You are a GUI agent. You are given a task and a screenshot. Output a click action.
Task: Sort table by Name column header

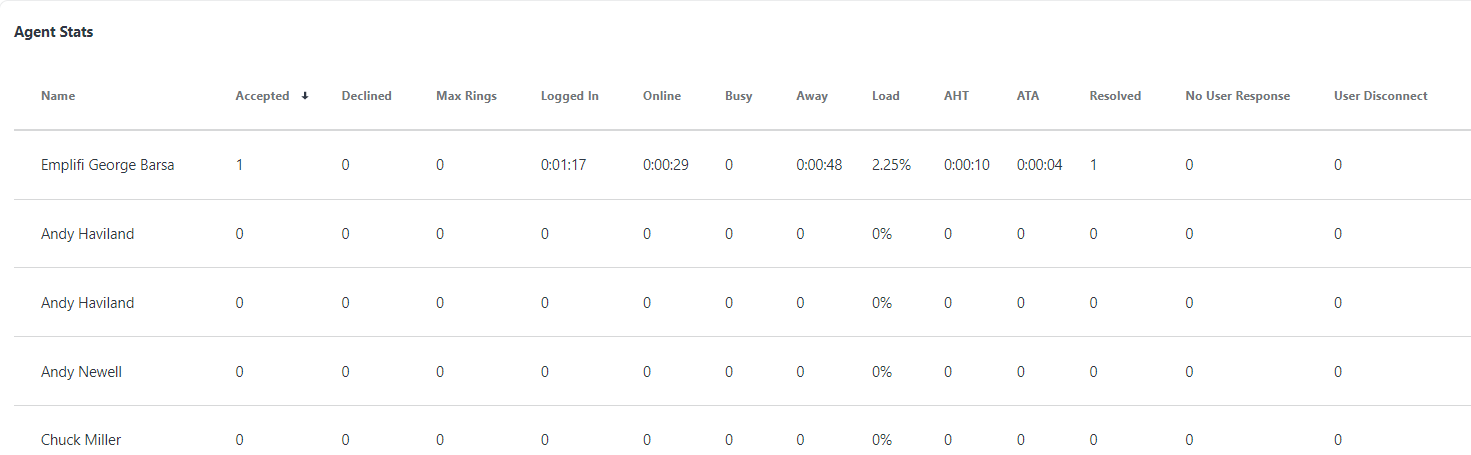tap(58, 96)
